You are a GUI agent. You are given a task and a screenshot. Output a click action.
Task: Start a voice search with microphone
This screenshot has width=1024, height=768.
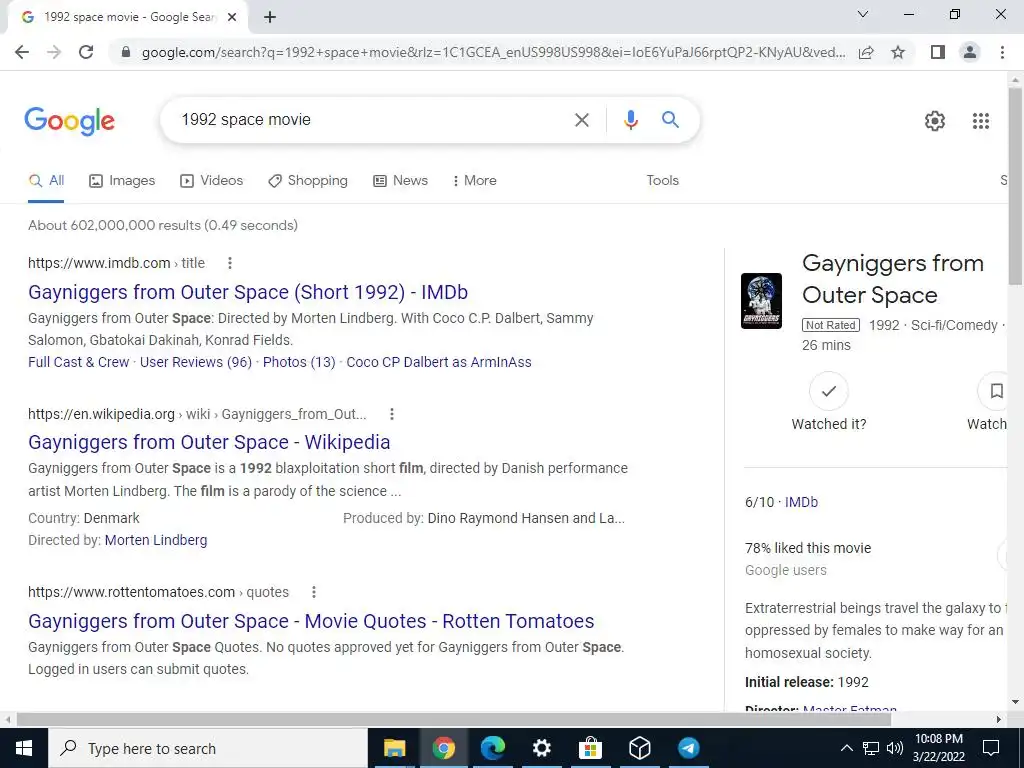(x=630, y=120)
